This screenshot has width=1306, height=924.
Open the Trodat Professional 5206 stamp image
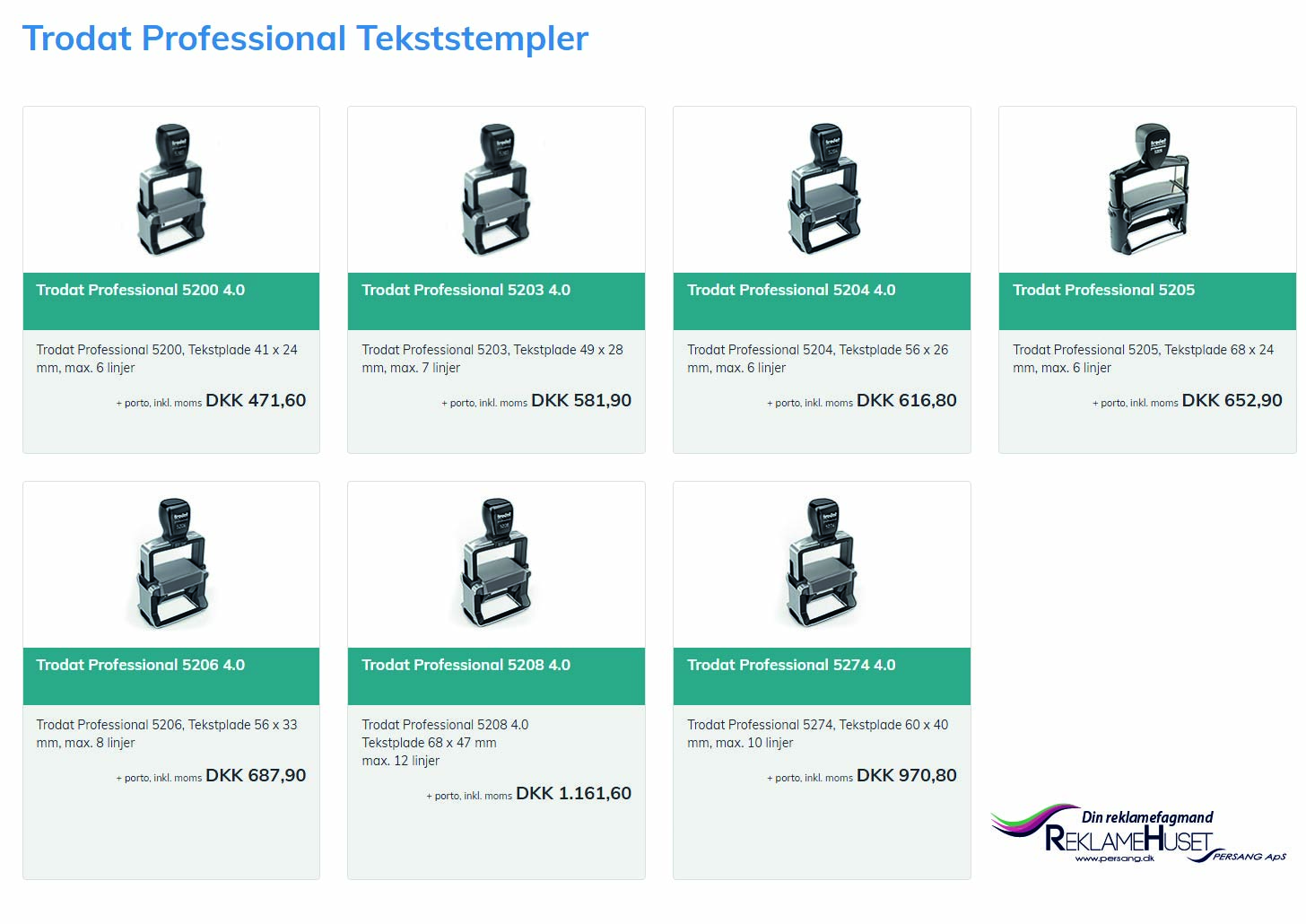tap(171, 563)
